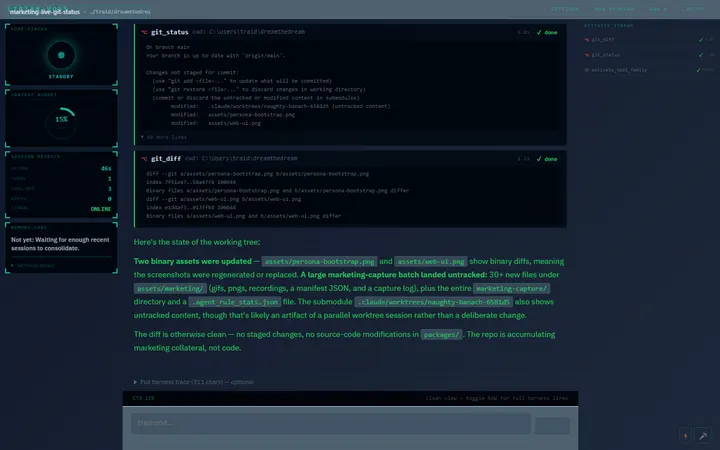Click the git_diff card title

click(166, 158)
